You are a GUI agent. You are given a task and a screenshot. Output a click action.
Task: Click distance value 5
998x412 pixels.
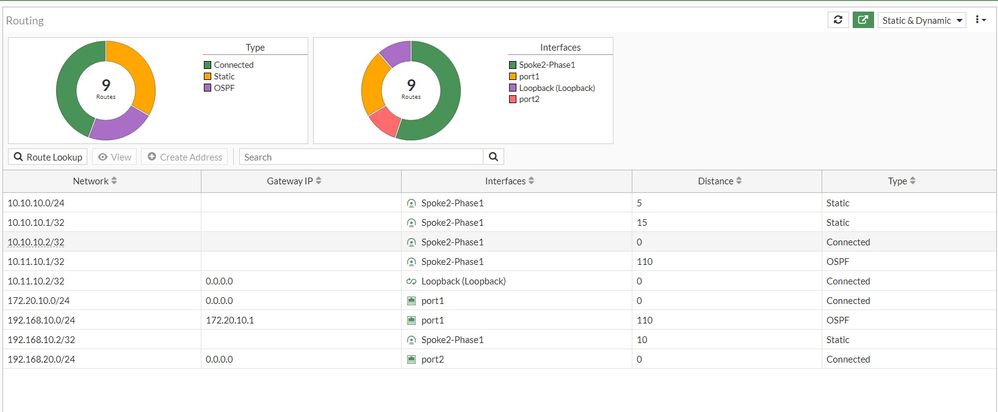point(639,203)
